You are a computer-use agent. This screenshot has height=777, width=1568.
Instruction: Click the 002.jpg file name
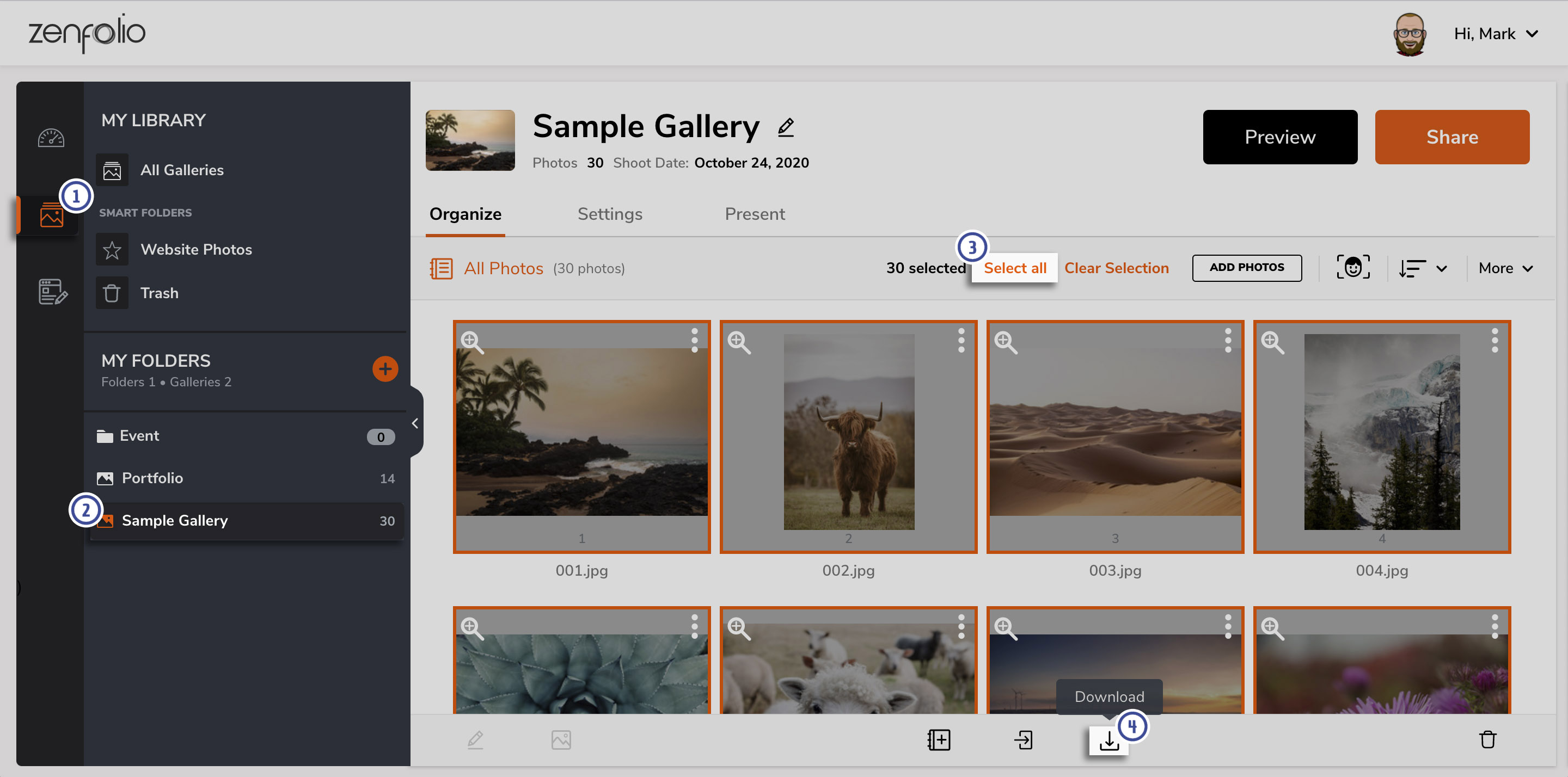(848, 571)
